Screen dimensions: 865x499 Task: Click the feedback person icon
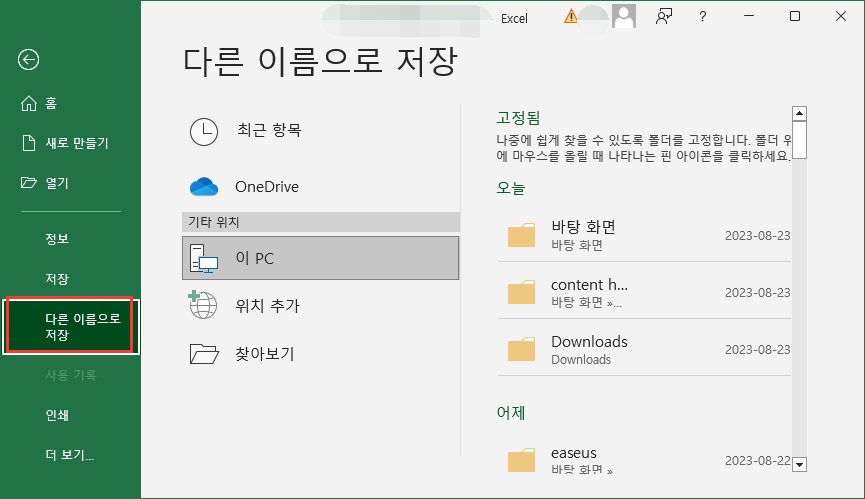(x=664, y=17)
